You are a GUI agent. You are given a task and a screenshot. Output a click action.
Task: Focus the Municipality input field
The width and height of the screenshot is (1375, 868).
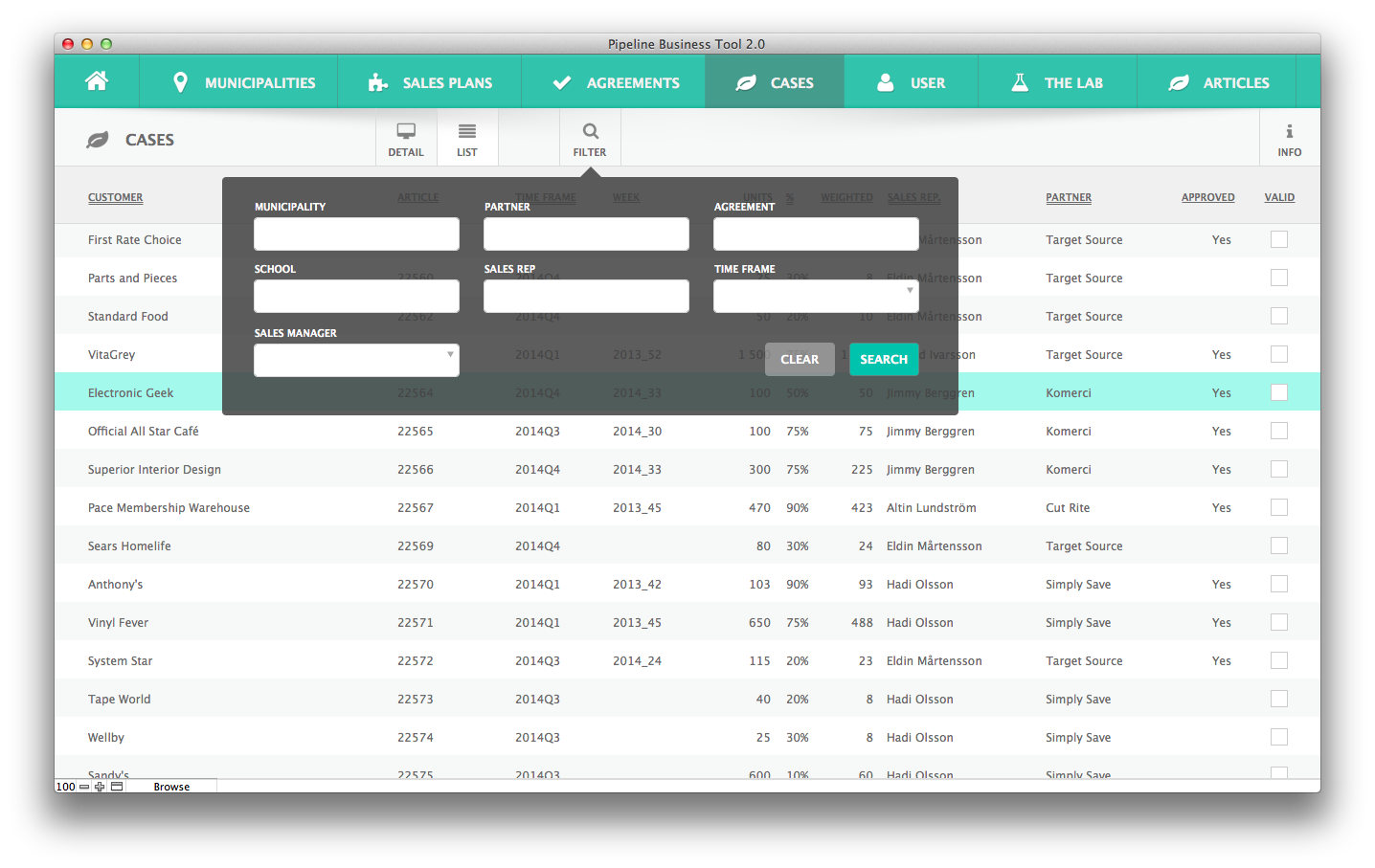pos(356,234)
